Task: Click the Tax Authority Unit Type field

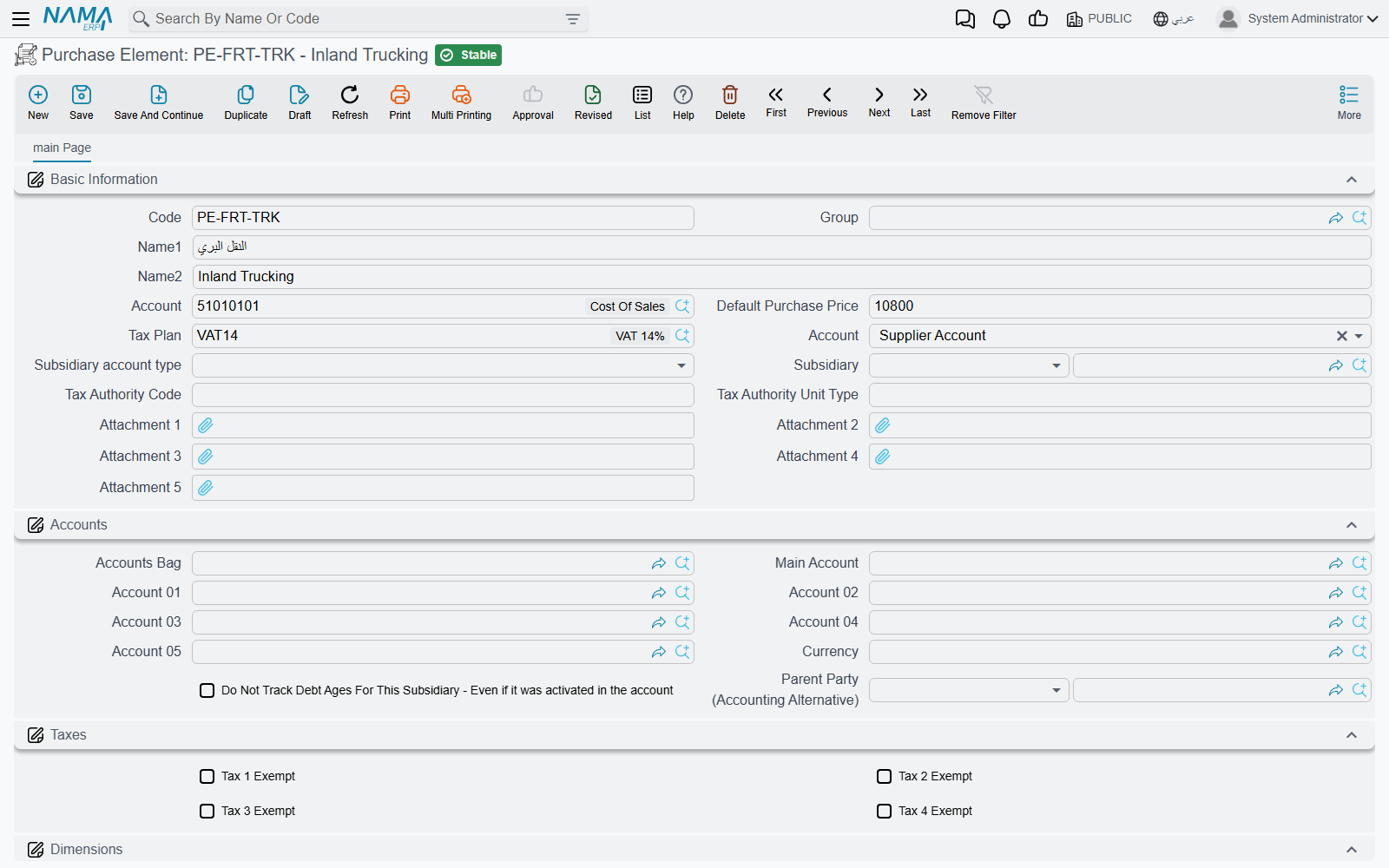Action: coord(1120,395)
